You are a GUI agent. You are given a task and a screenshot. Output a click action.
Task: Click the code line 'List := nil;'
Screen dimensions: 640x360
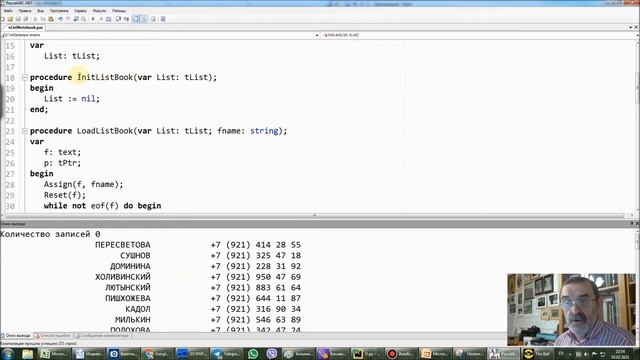72,99
